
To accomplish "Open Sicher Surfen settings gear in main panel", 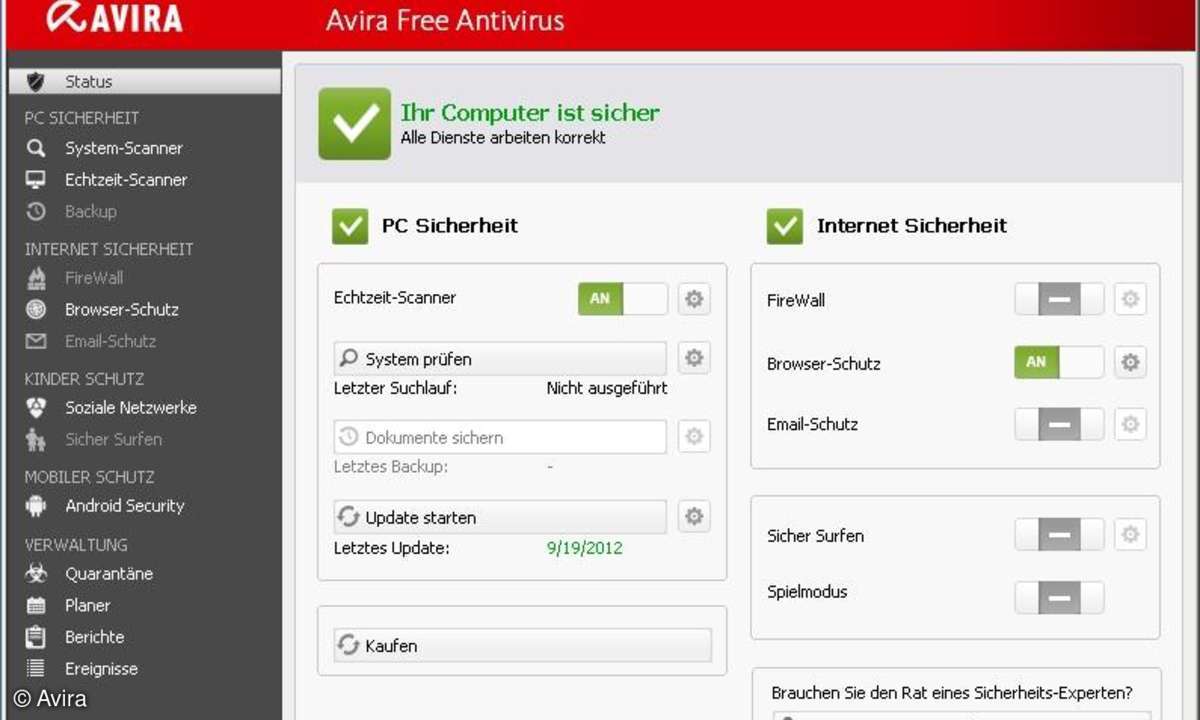I will (x=1130, y=535).
